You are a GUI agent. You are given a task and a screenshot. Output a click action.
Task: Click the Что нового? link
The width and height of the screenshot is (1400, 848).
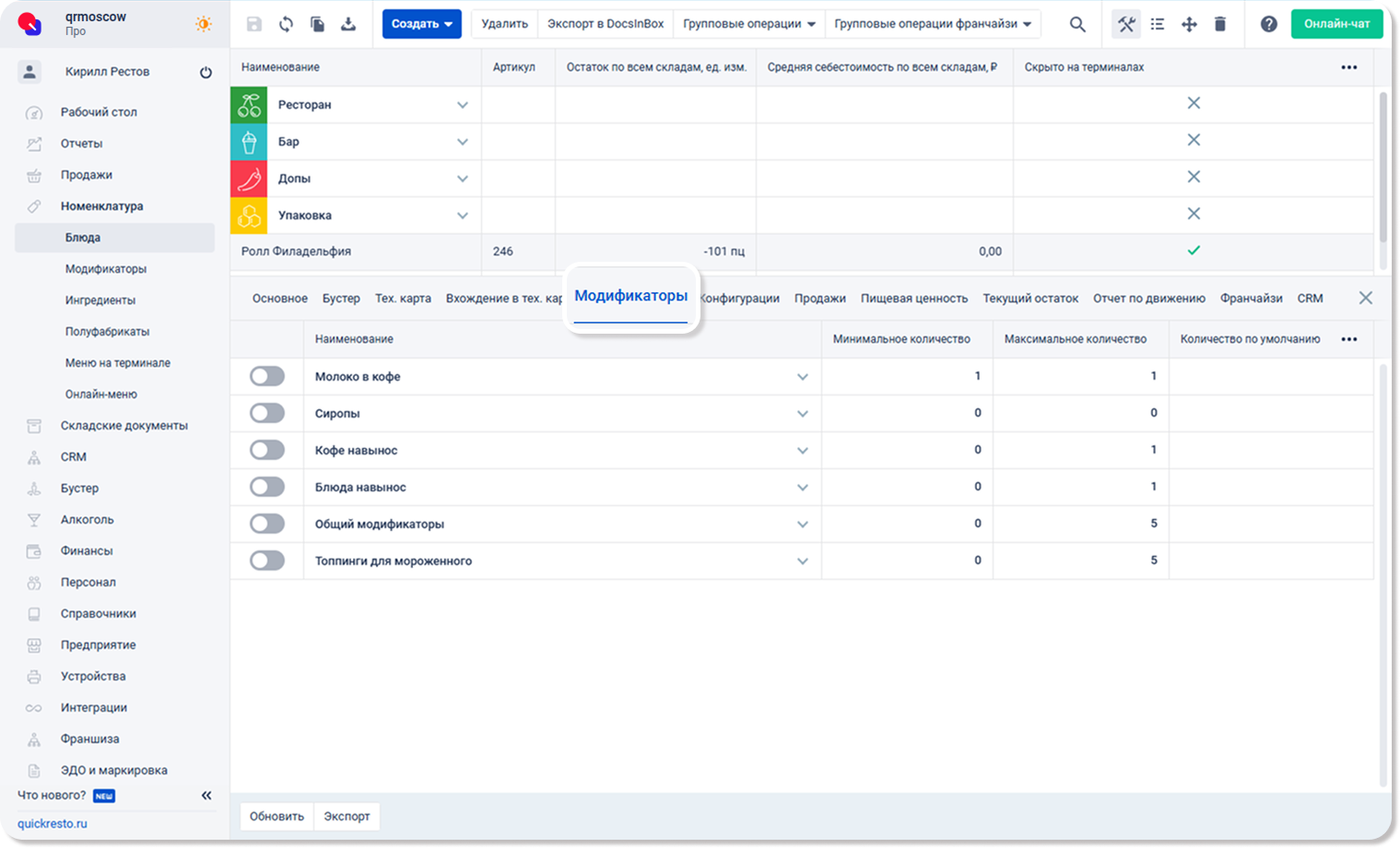[x=52, y=795]
